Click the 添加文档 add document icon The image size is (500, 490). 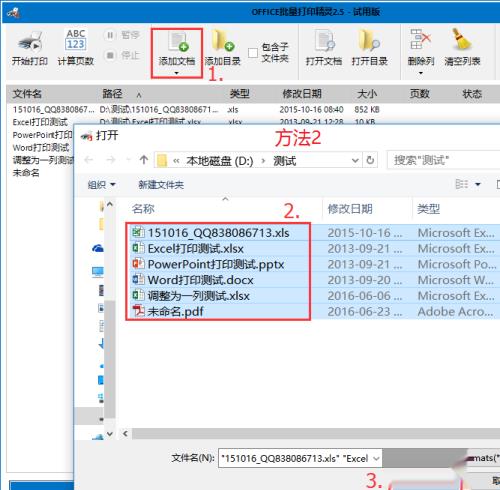178,42
